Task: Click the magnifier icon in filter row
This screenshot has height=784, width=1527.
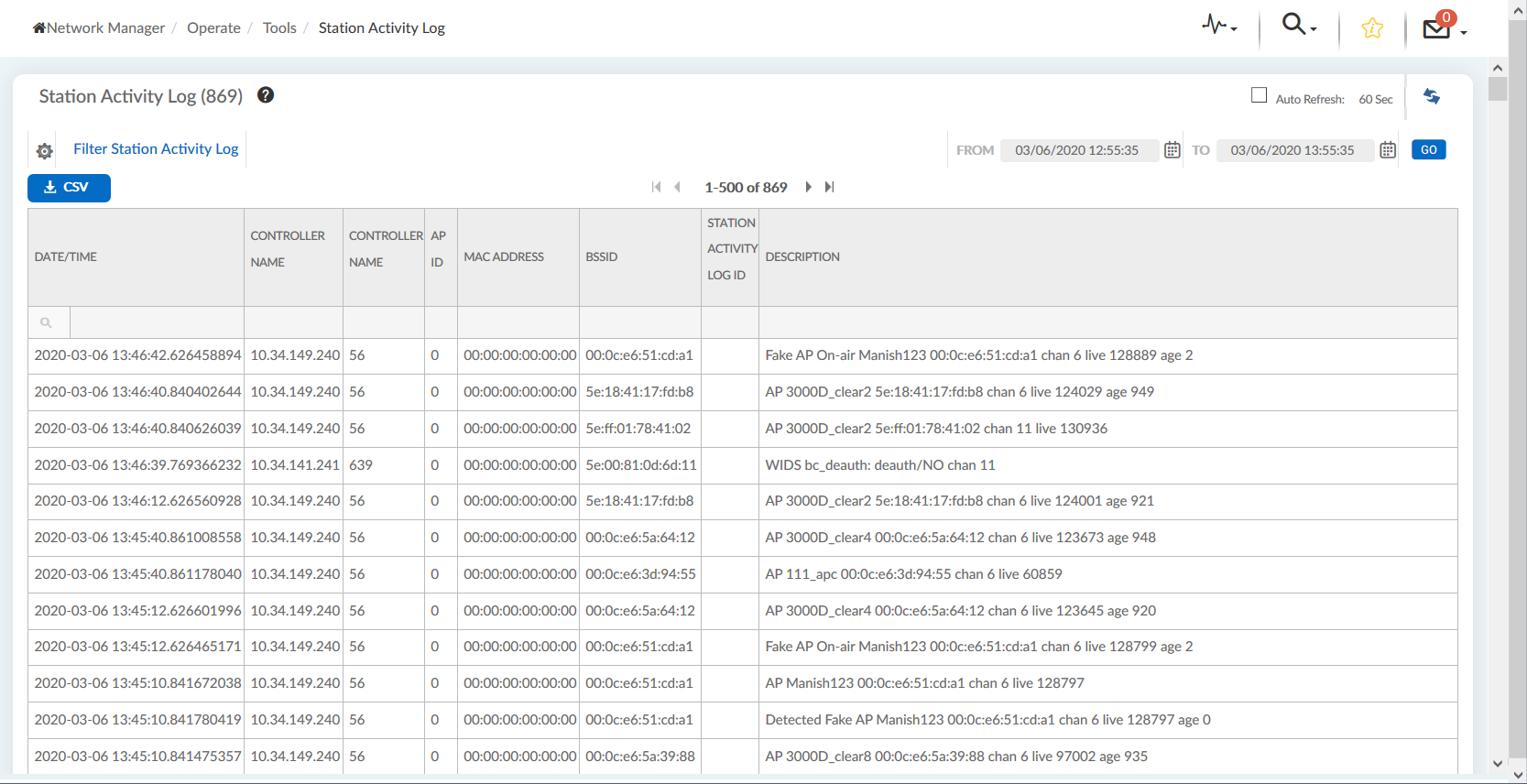Action: pyautogui.click(x=46, y=322)
